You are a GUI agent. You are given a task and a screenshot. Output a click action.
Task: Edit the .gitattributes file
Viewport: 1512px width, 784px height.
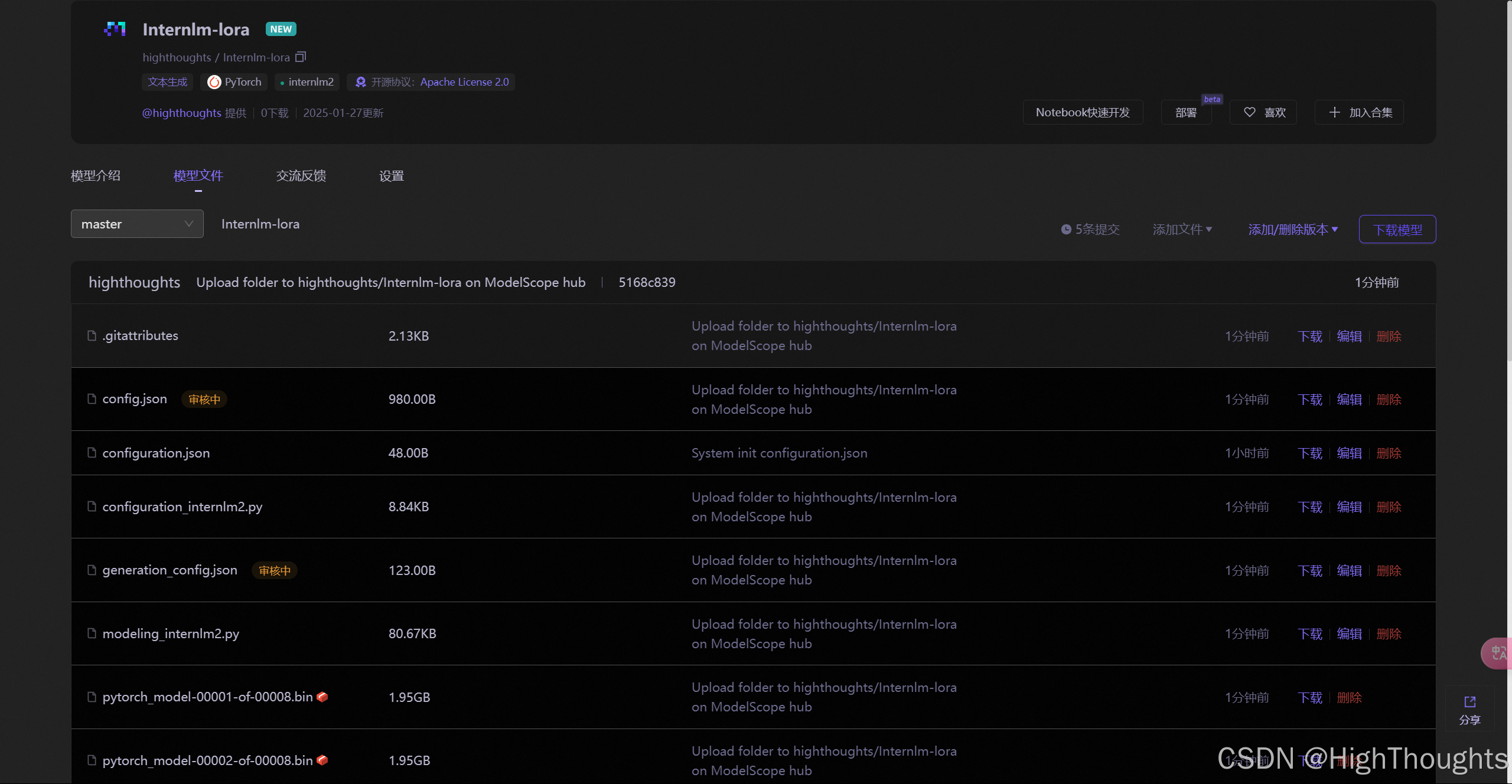(1350, 336)
